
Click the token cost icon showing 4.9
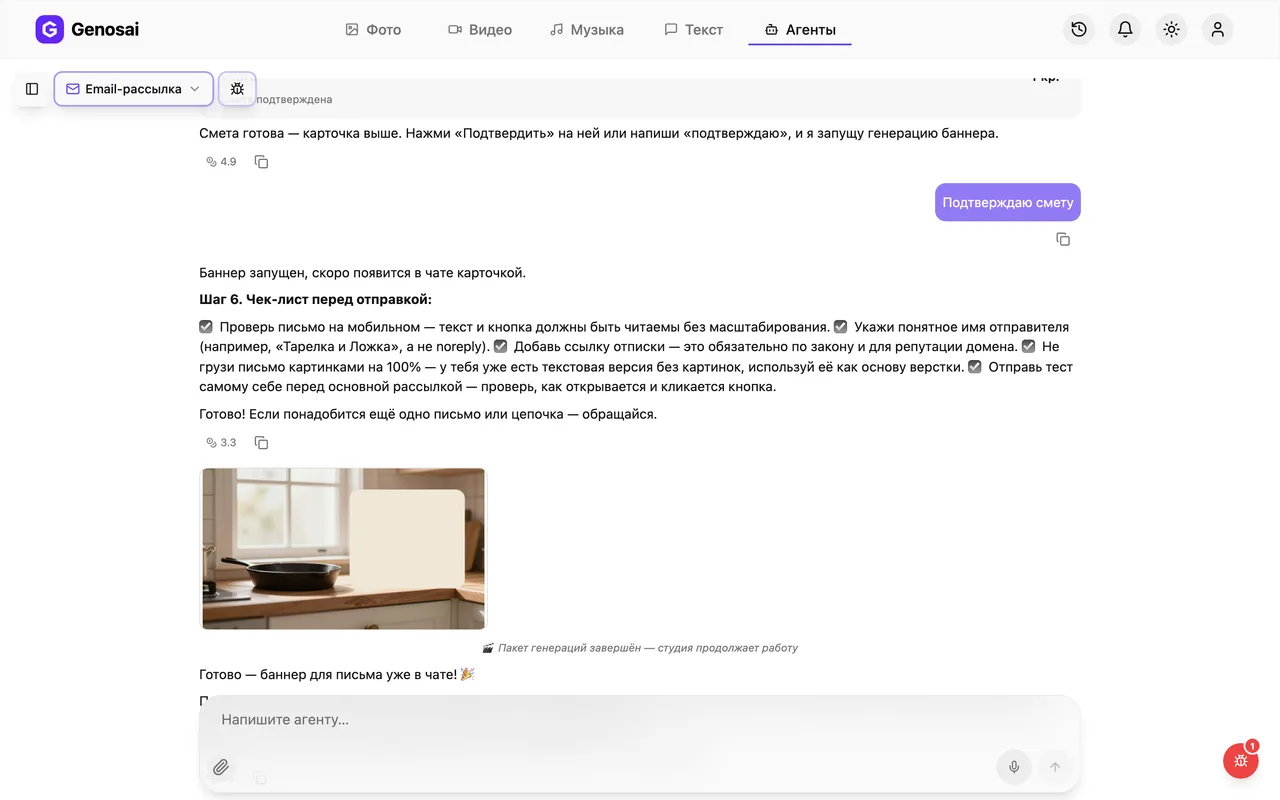(211, 162)
